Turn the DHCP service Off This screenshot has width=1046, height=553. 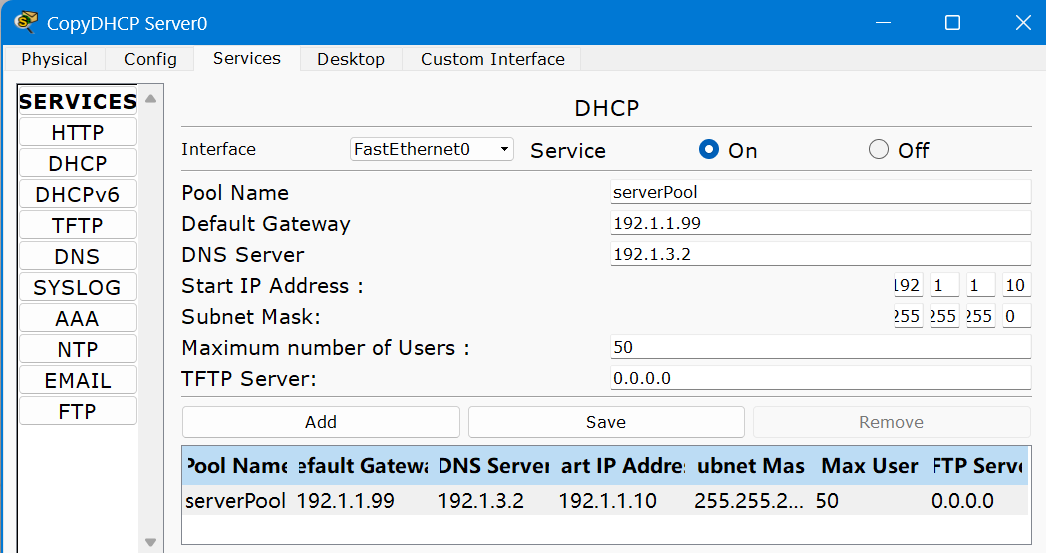click(x=879, y=150)
